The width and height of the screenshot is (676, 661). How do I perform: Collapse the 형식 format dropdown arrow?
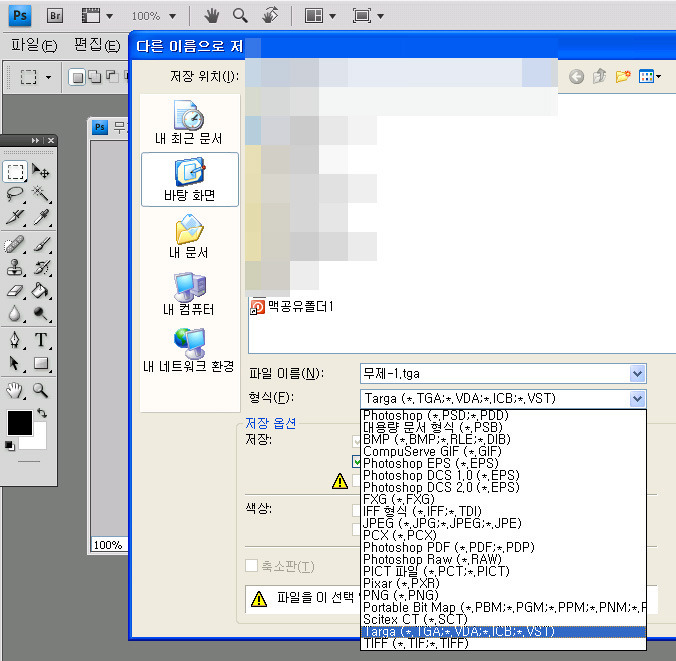[637, 398]
